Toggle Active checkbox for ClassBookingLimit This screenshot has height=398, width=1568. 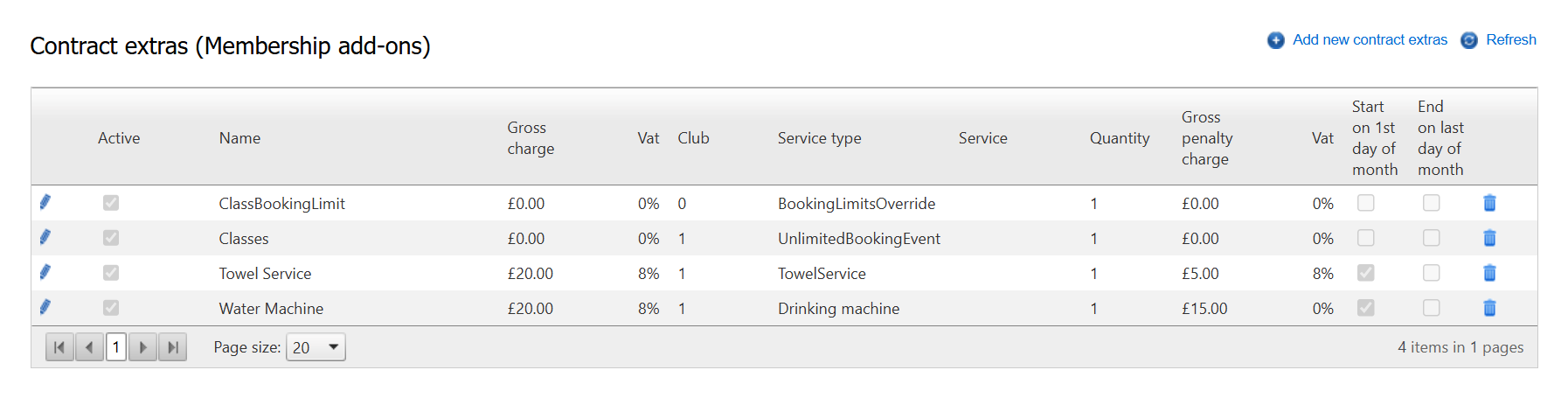[x=111, y=203]
